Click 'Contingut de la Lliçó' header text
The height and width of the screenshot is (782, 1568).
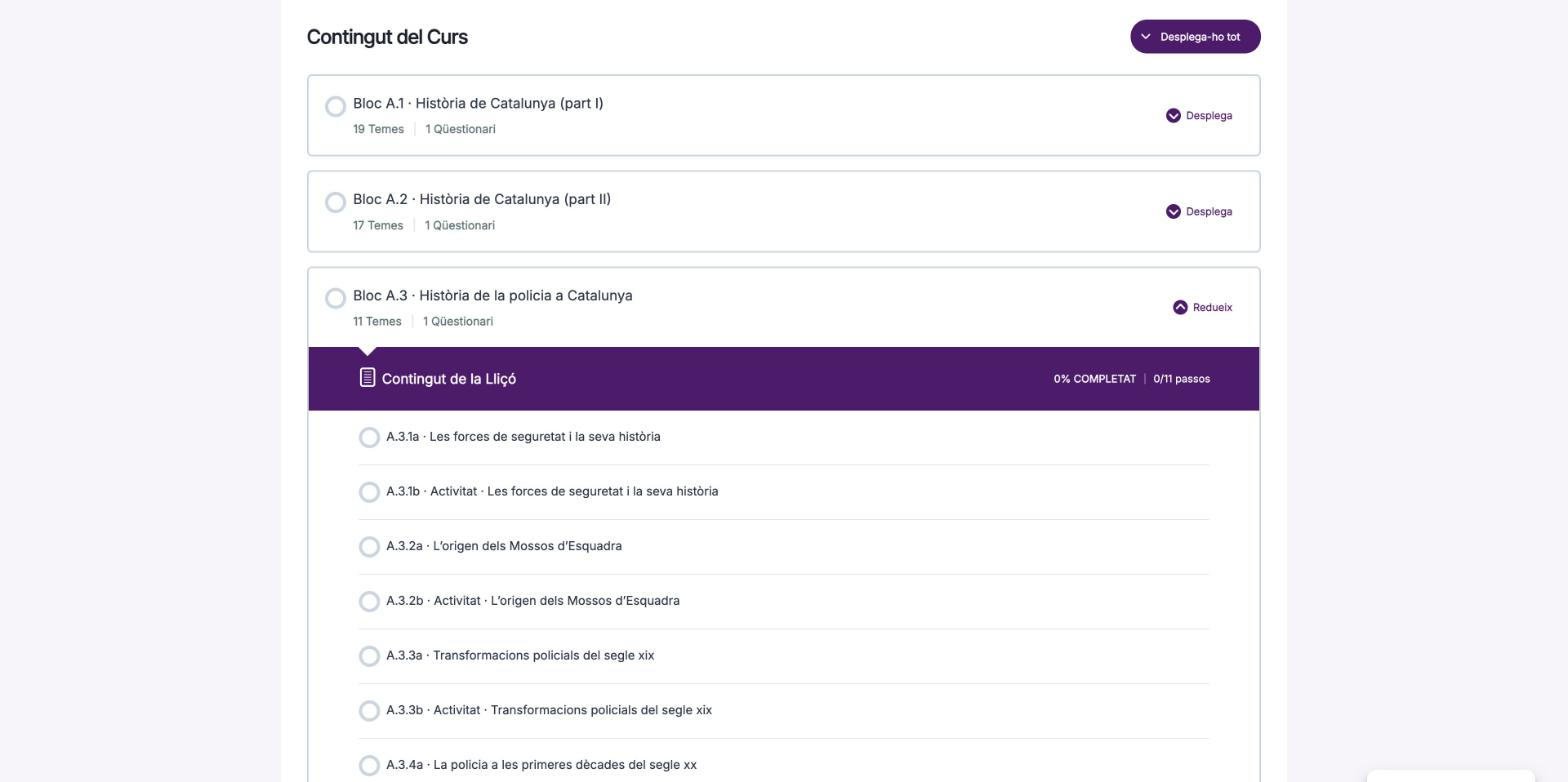449,379
